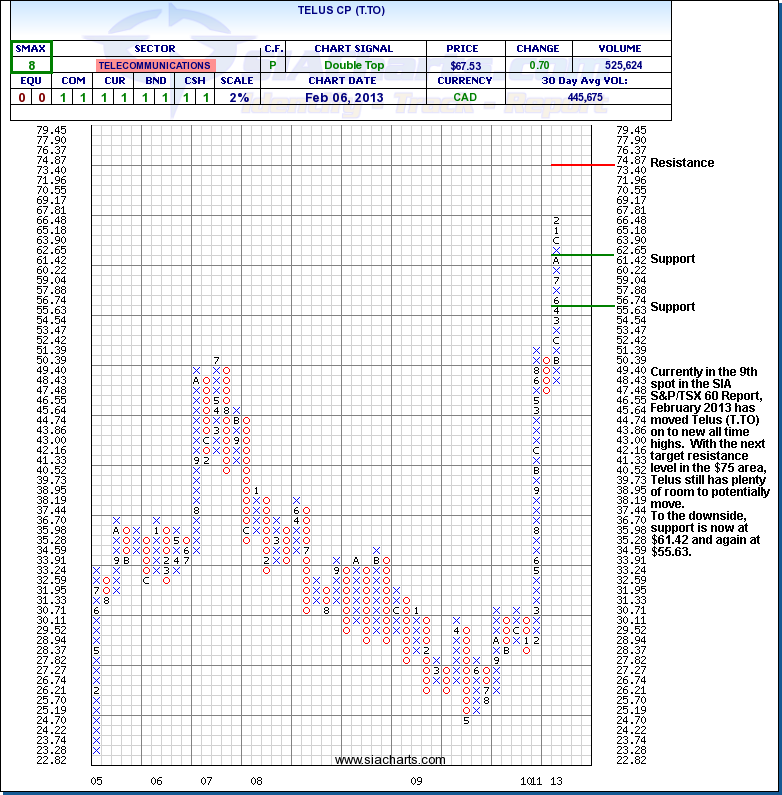Click the 07 year label on the x-axis
The width and height of the screenshot is (782, 795).
point(205,780)
